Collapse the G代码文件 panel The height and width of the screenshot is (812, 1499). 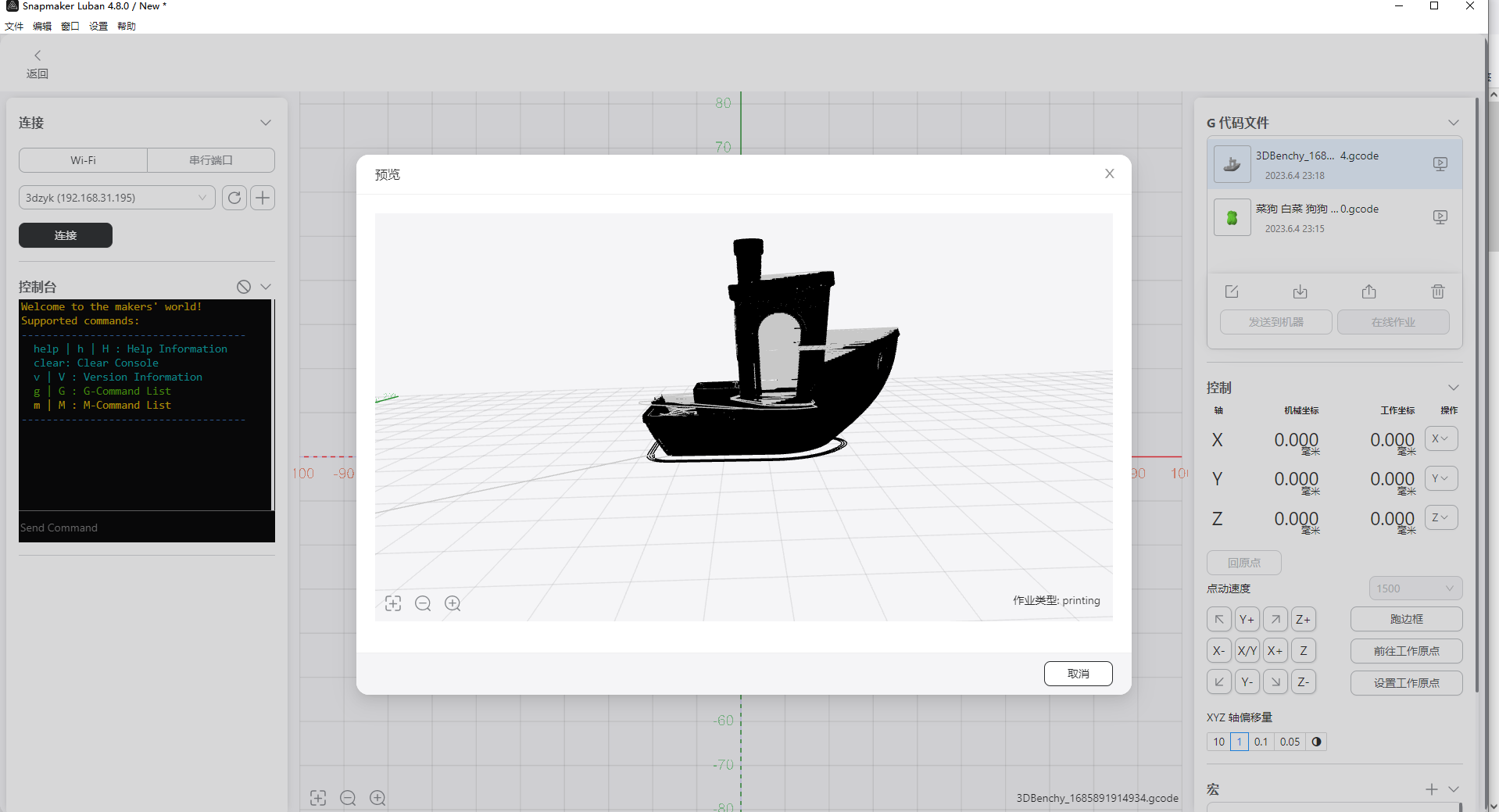[x=1454, y=123]
